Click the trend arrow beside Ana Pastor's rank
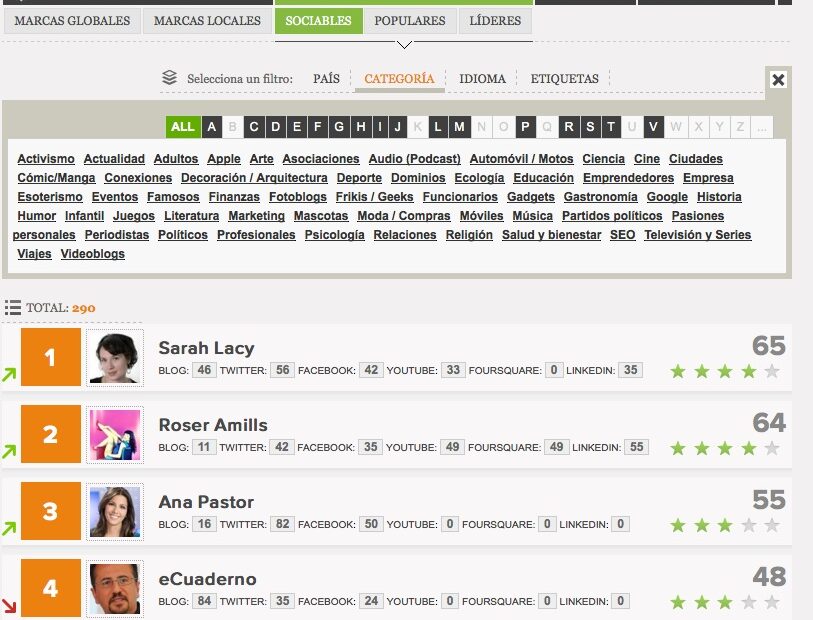This screenshot has width=813, height=620. pos(9,528)
